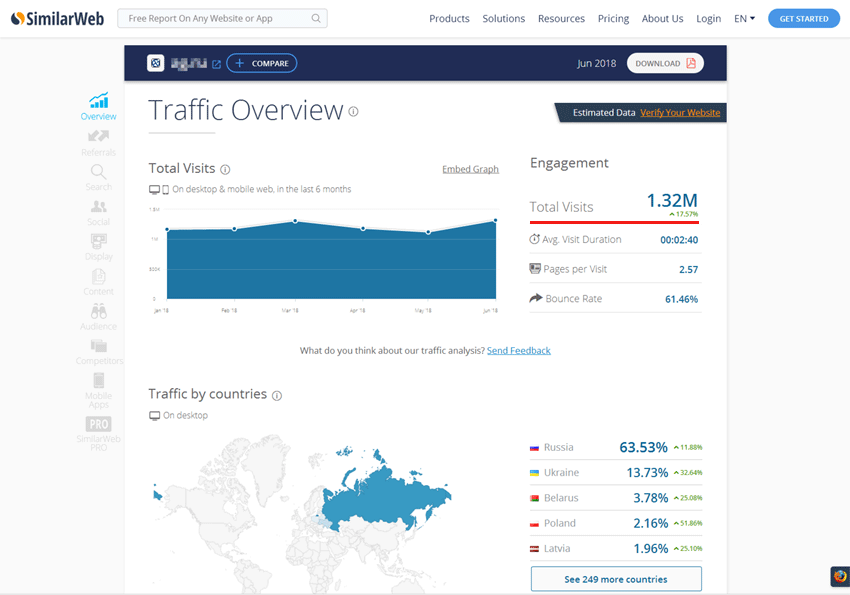Click the GET STARTED button
Viewport: 850px width, 595px height.
(804, 18)
